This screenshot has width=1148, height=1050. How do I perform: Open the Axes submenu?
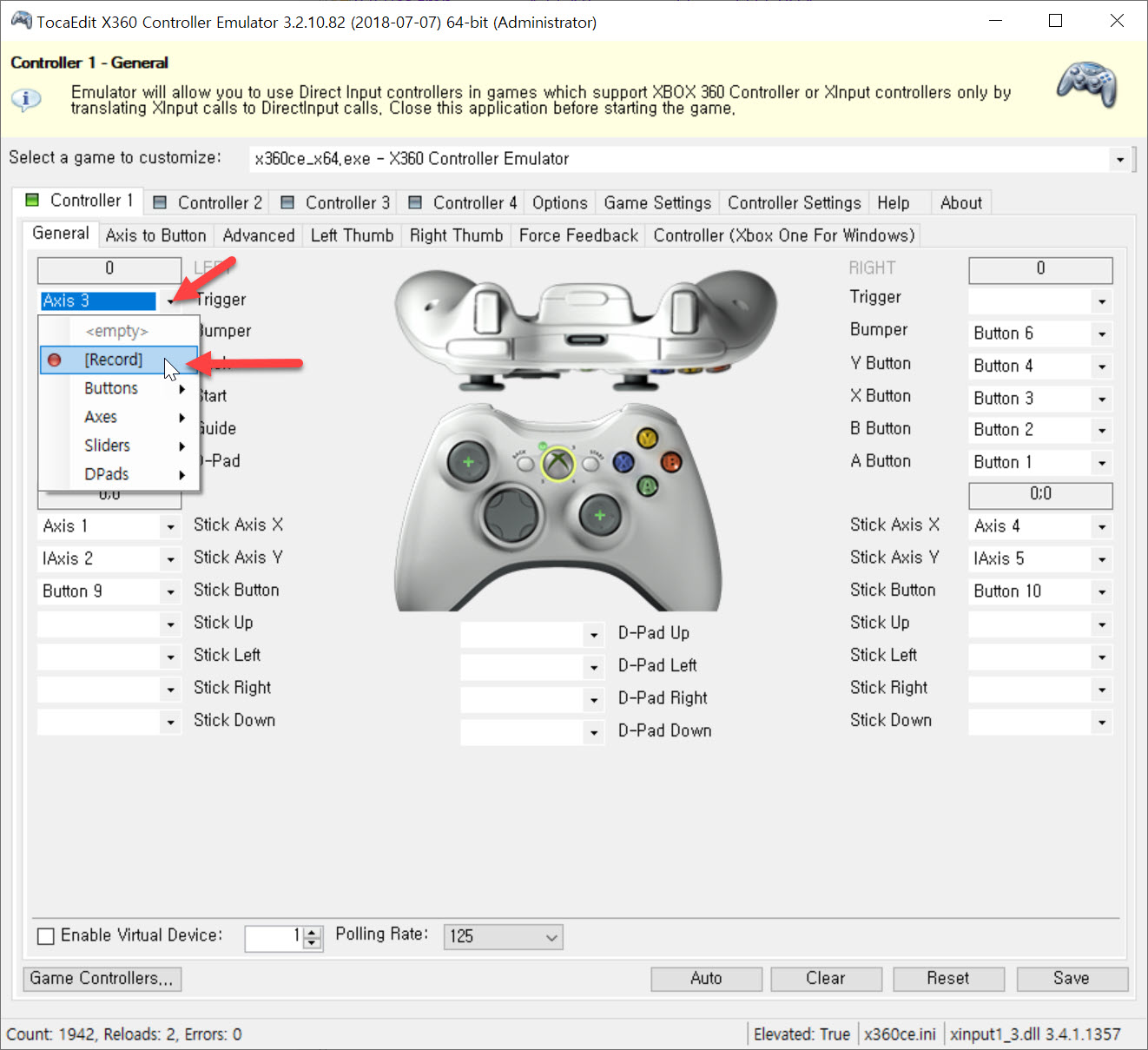point(119,417)
